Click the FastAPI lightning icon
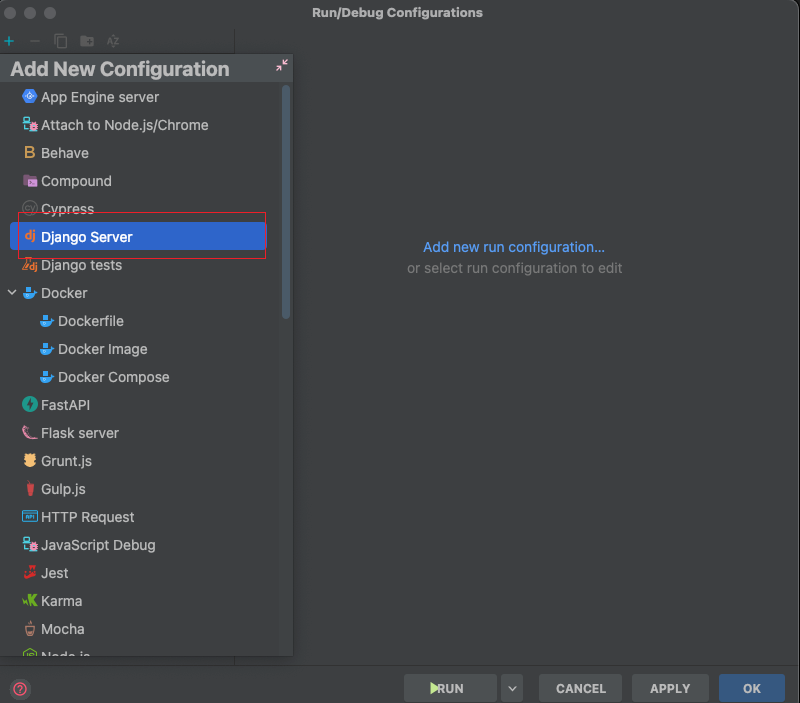This screenshot has width=800, height=703. [x=30, y=404]
